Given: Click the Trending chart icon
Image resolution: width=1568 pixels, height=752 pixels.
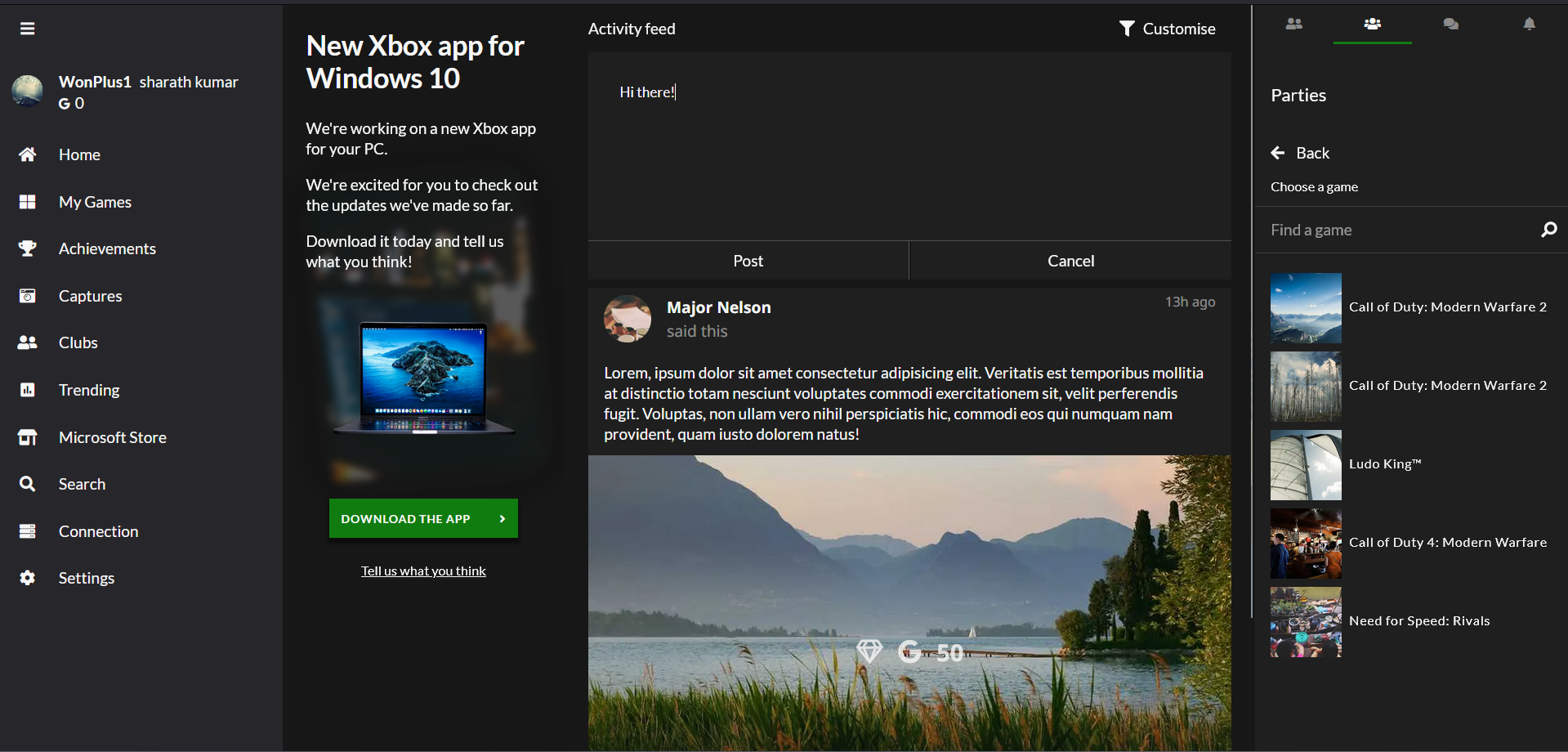Looking at the screenshot, I should [x=27, y=390].
